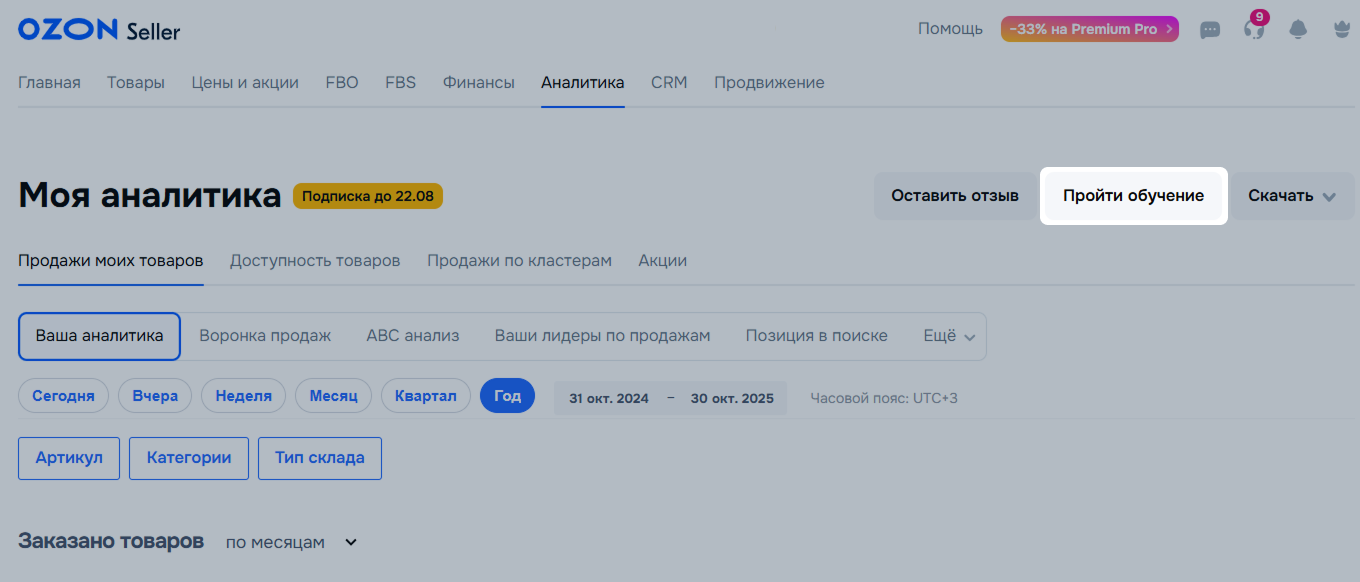The image size is (1360, 582).
Task: Select the Неделя period option
Action: click(x=243, y=396)
